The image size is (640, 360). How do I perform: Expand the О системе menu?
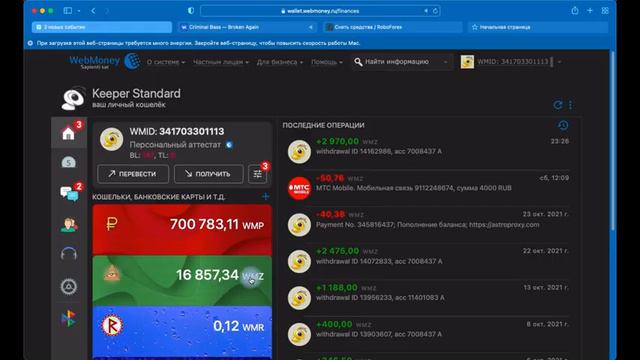coord(166,62)
